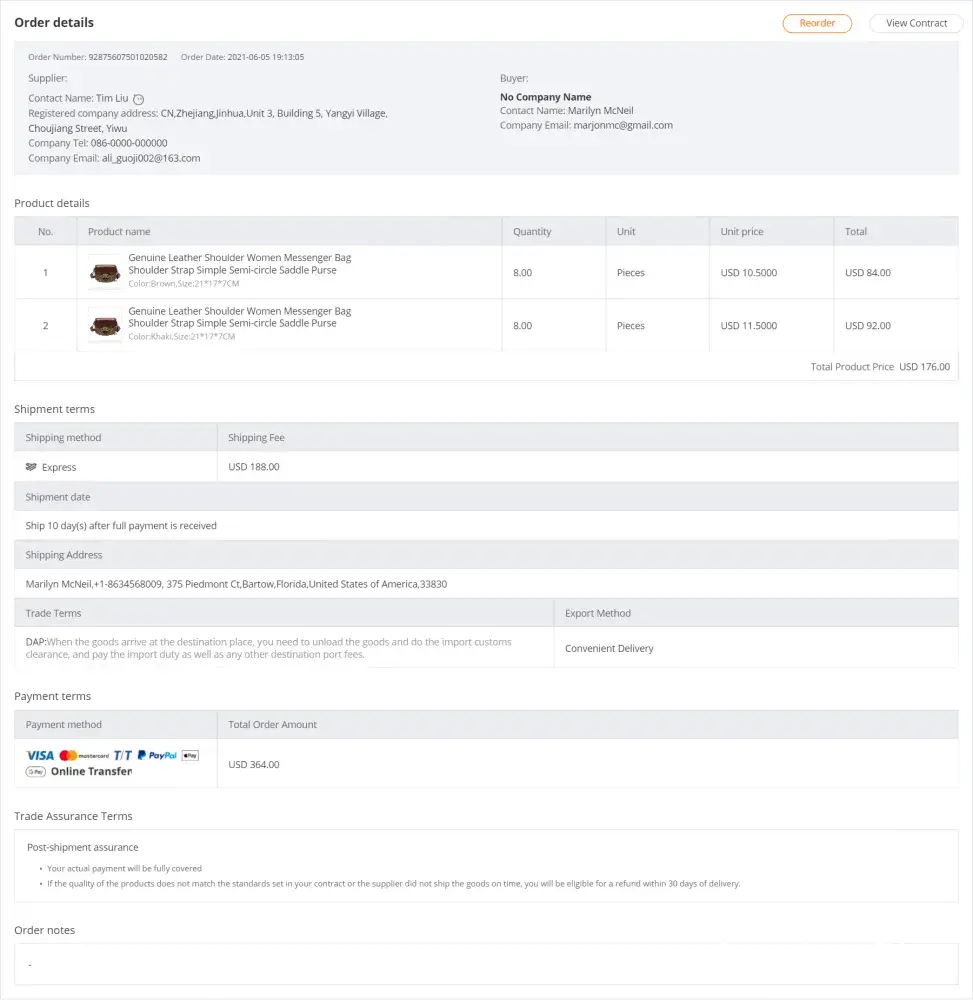Open the first Genuine Leather bag product name
Screen dimensions: 973x1000
[240, 264]
